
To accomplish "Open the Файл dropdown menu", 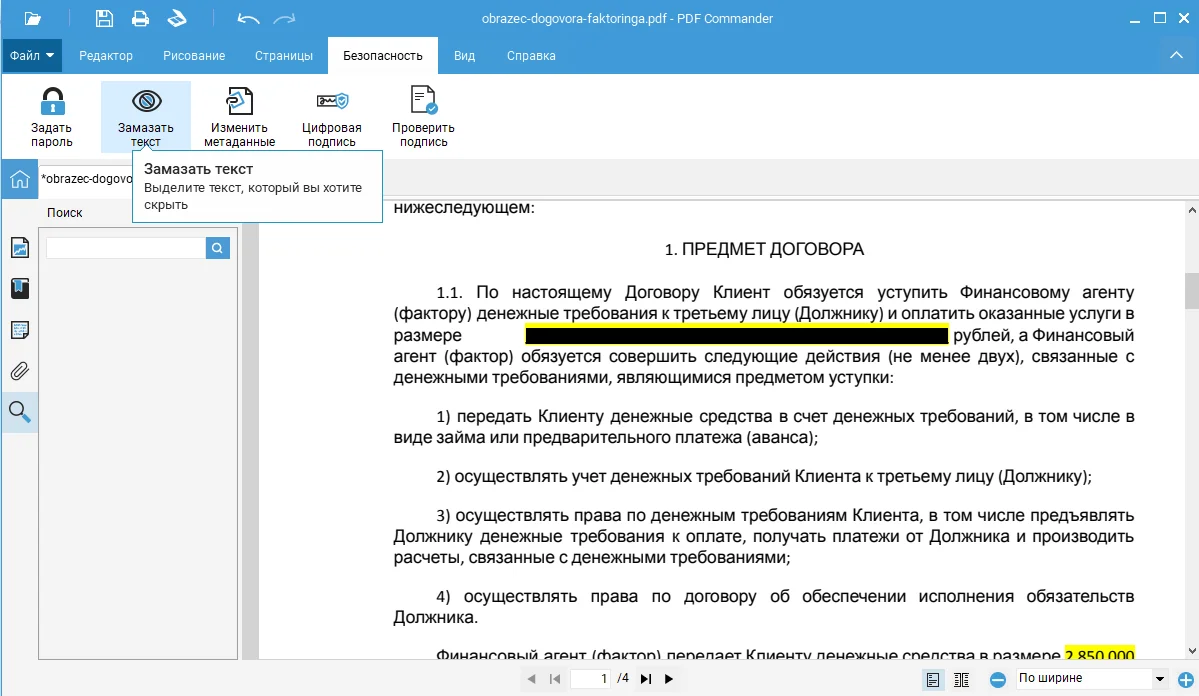I will pyautogui.click(x=32, y=56).
